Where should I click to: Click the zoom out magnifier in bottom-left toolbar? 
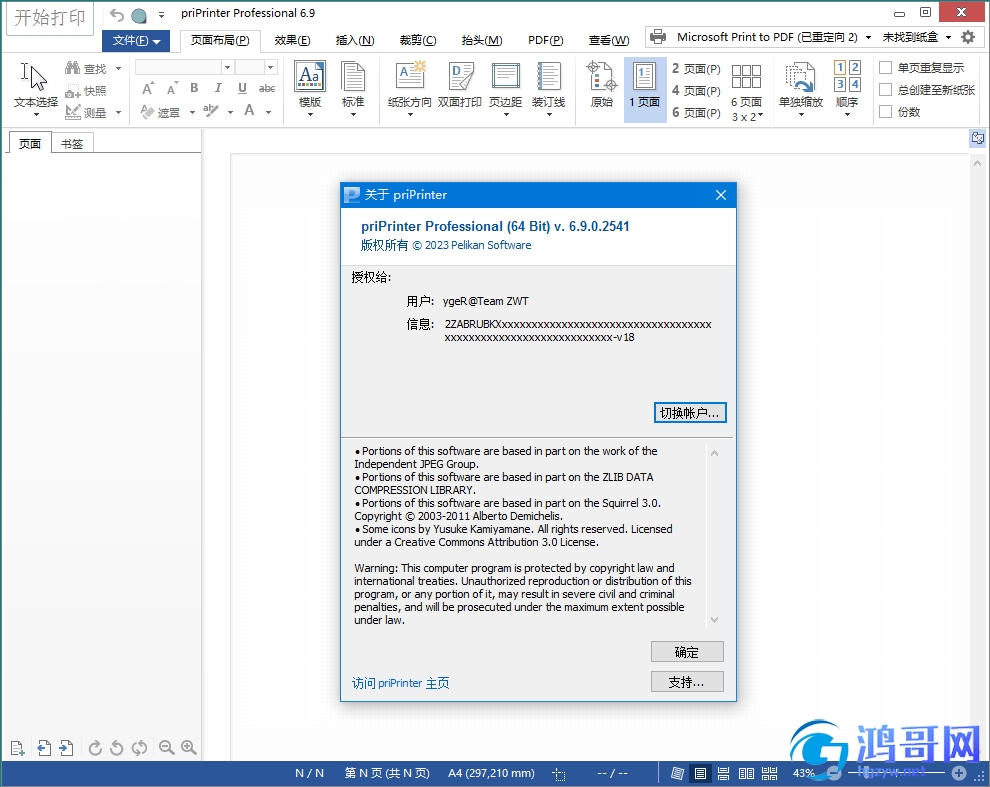(167, 748)
